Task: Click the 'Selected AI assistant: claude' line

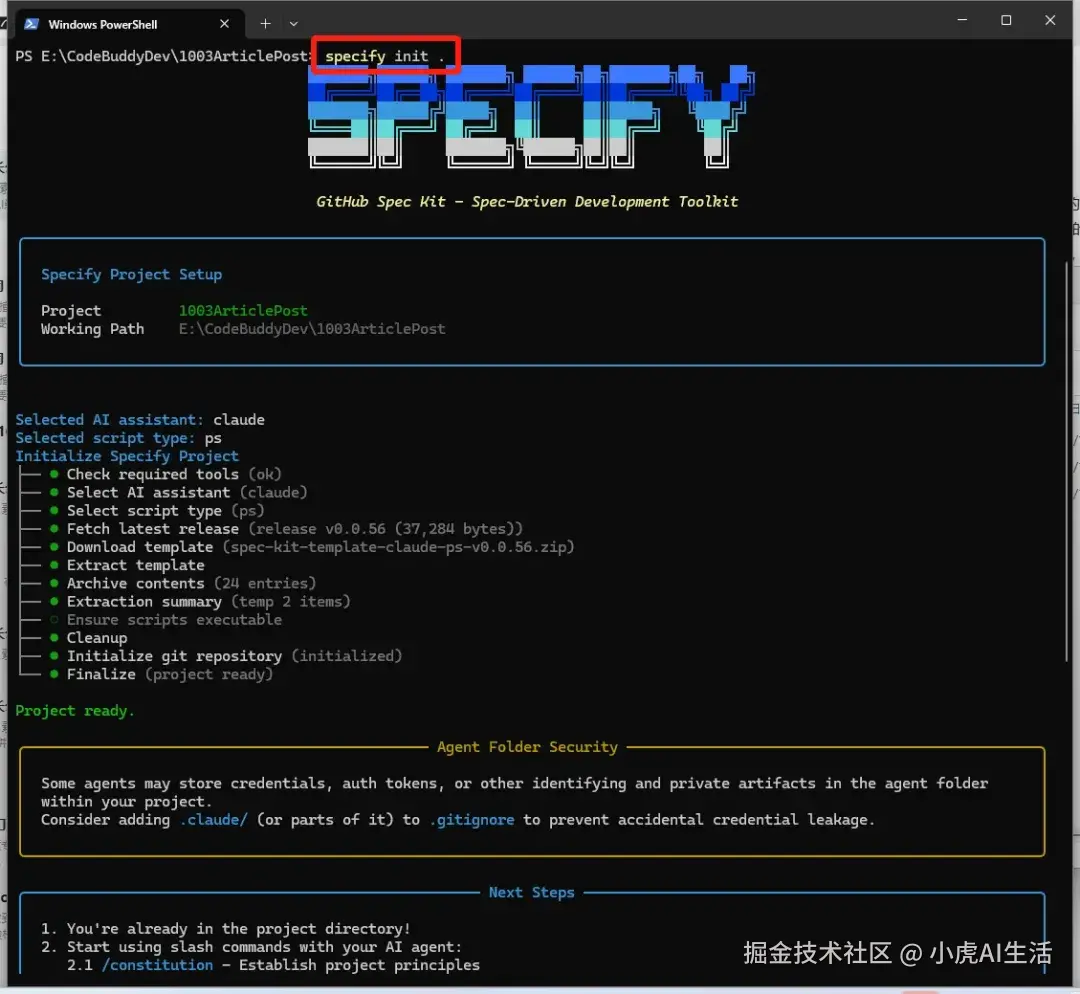Action: pos(140,420)
